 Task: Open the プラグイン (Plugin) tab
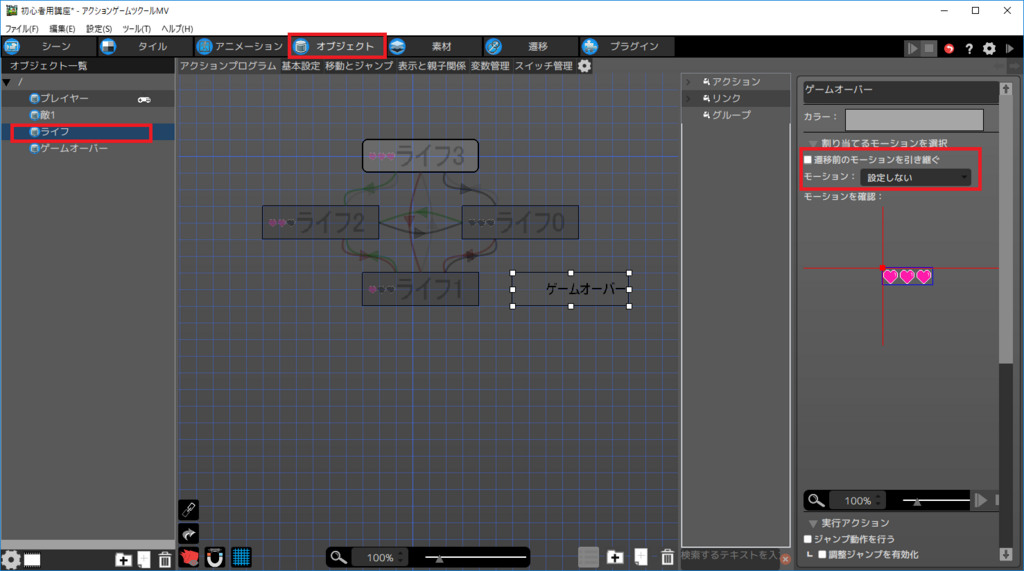point(626,46)
